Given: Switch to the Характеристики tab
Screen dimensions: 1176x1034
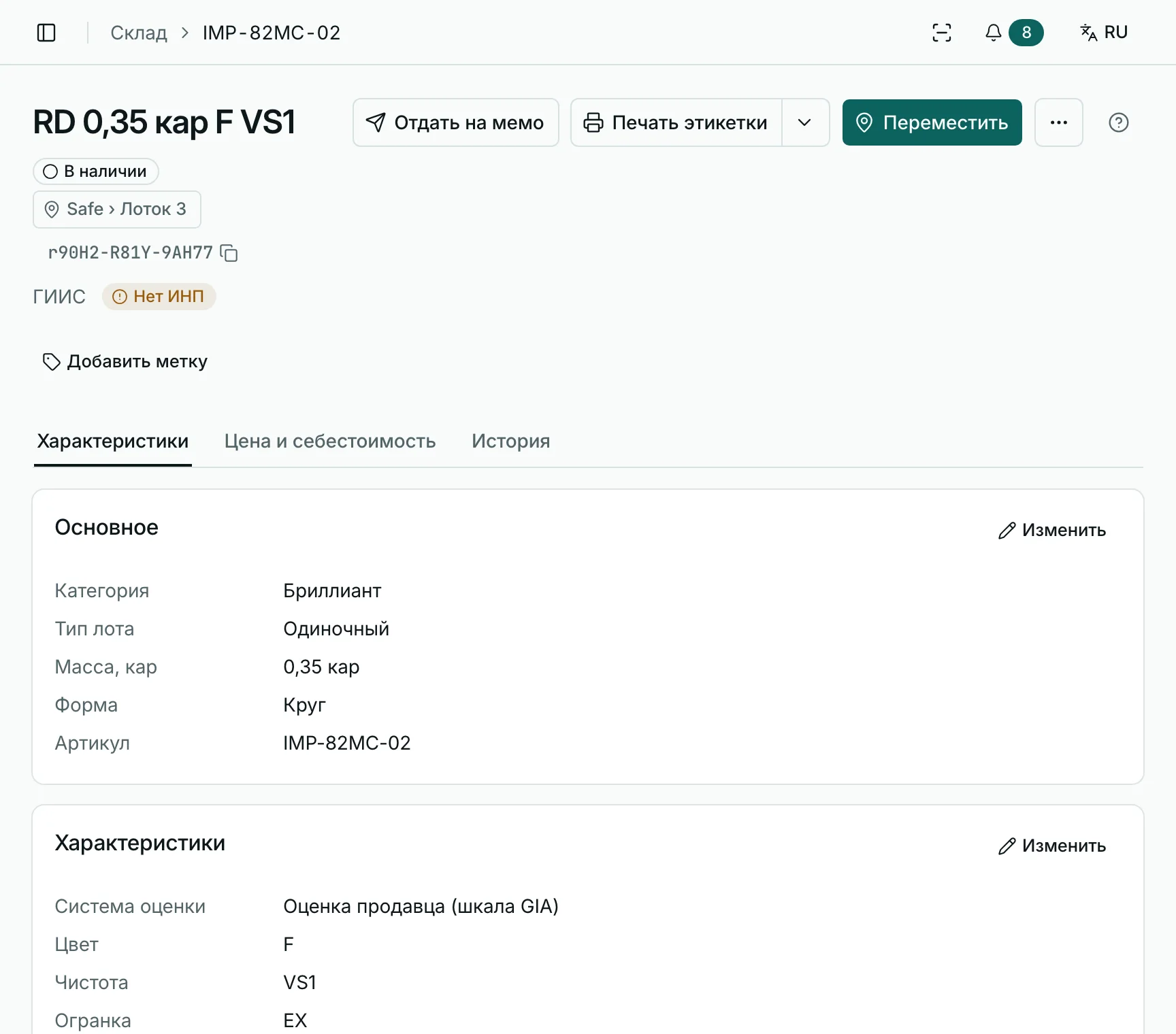Looking at the screenshot, I should pyautogui.click(x=113, y=441).
